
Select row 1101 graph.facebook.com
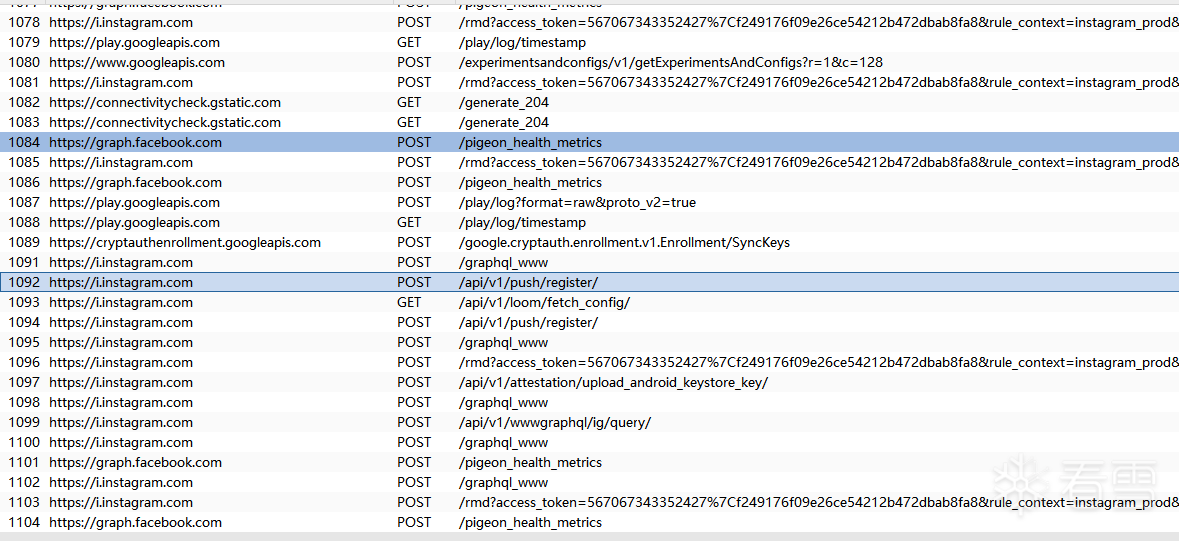(x=590, y=462)
